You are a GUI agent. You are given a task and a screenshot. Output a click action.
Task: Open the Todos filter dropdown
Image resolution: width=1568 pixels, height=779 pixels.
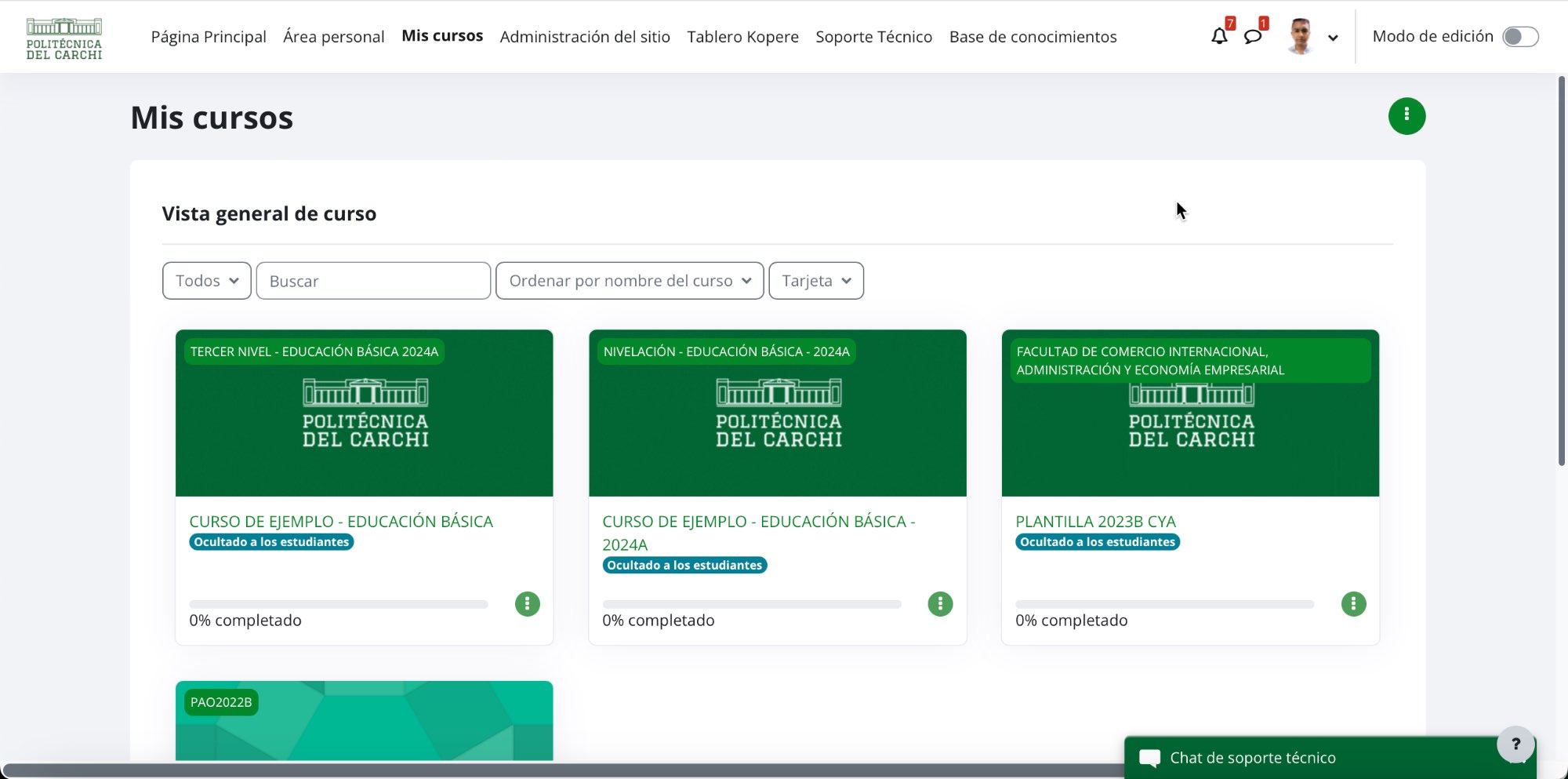(x=207, y=280)
